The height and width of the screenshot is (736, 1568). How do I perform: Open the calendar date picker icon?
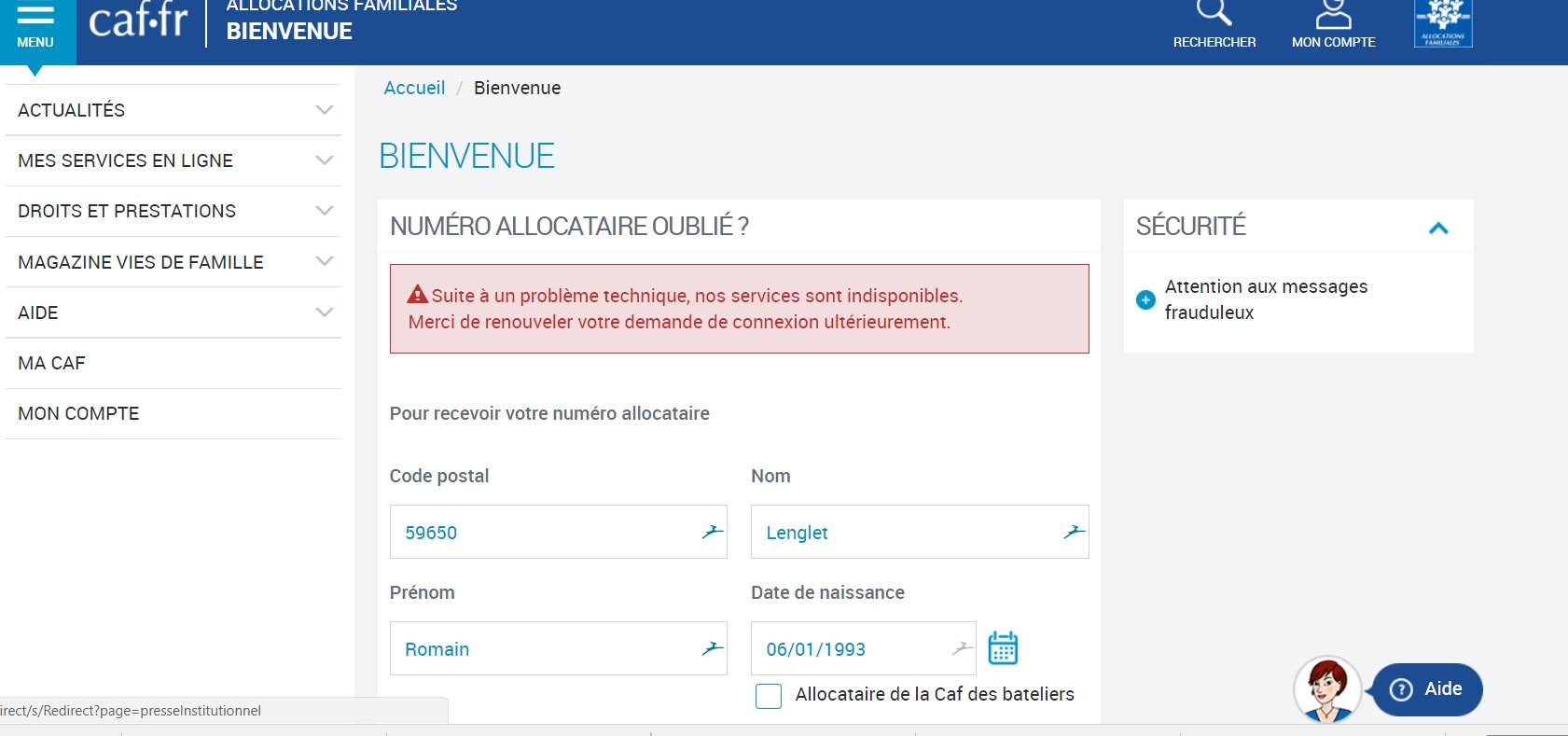(1003, 647)
